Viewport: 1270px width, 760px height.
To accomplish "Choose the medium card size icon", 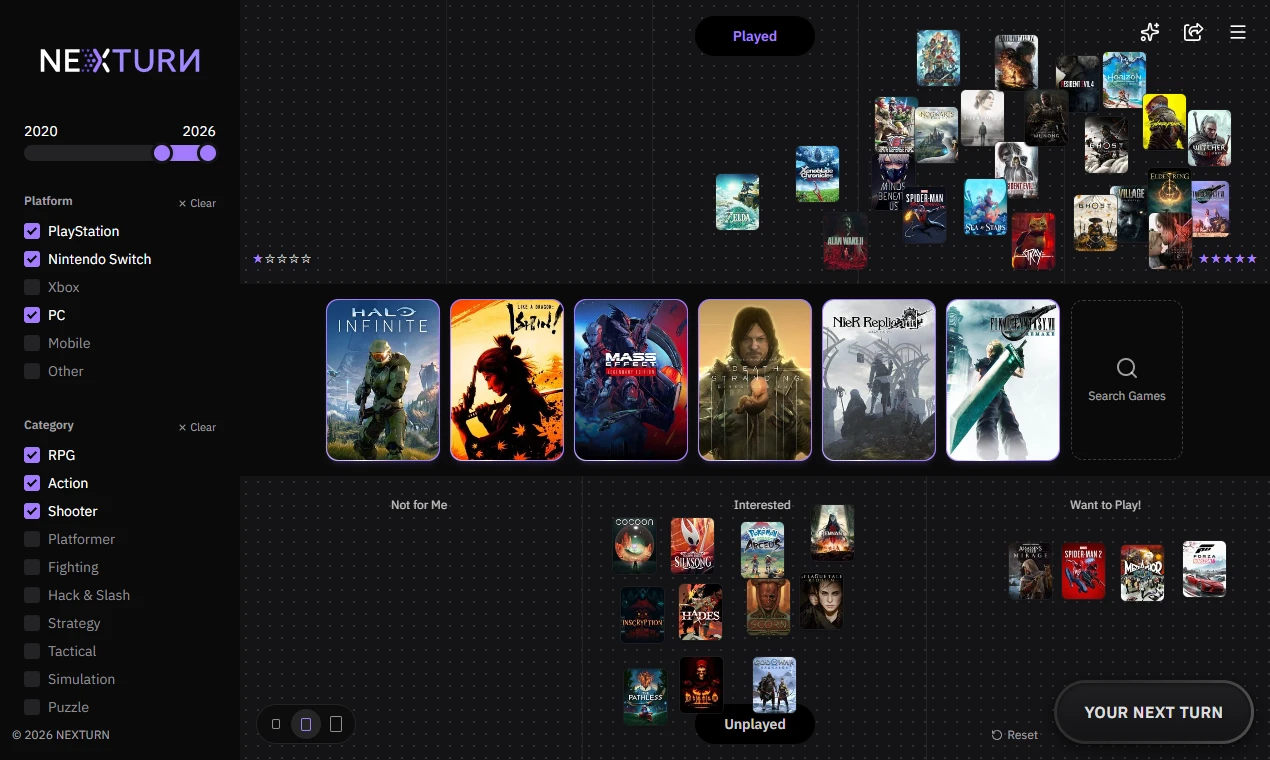I will click(x=306, y=724).
